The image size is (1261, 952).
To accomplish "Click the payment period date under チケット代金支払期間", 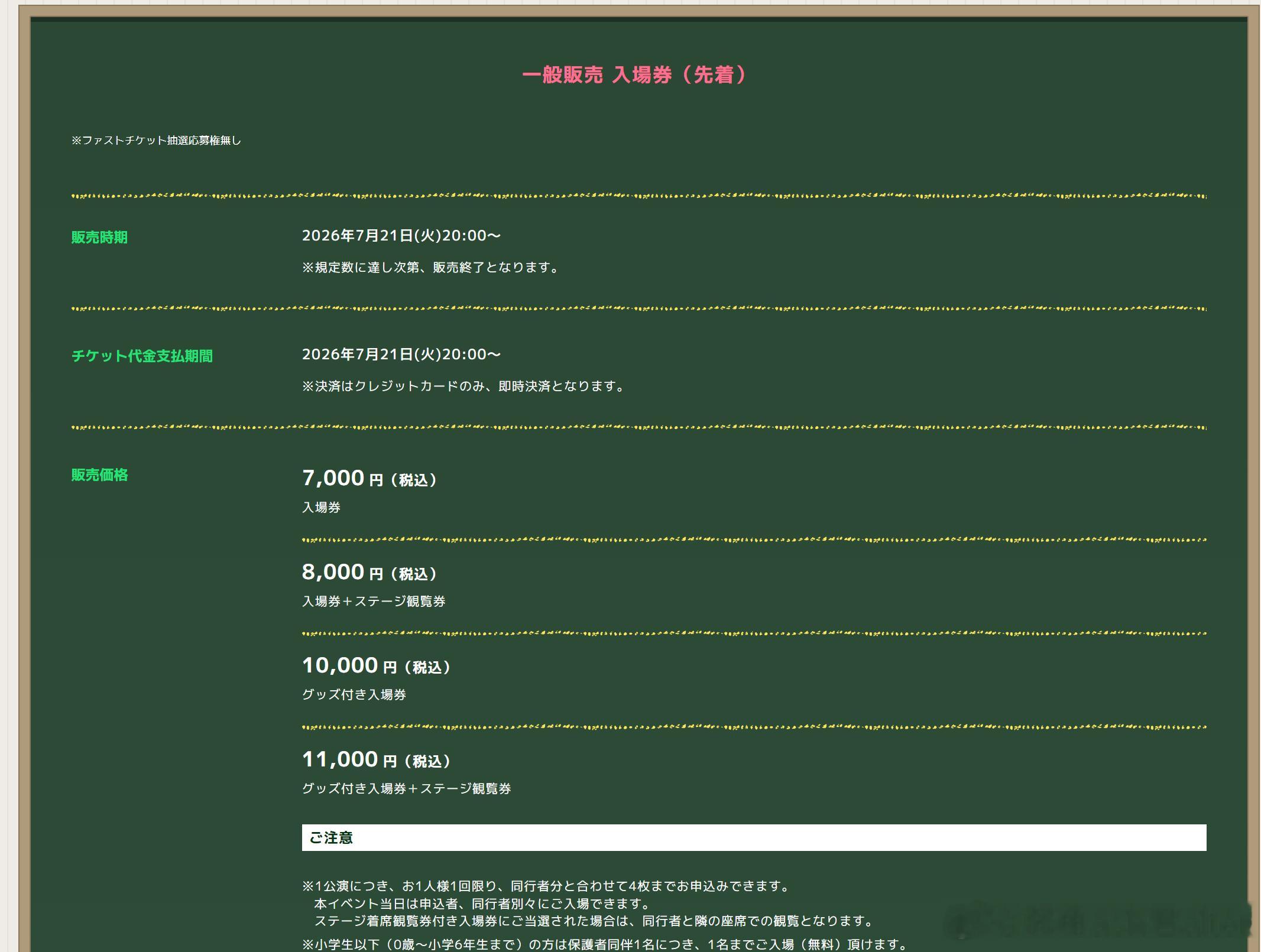I will point(401,355).
